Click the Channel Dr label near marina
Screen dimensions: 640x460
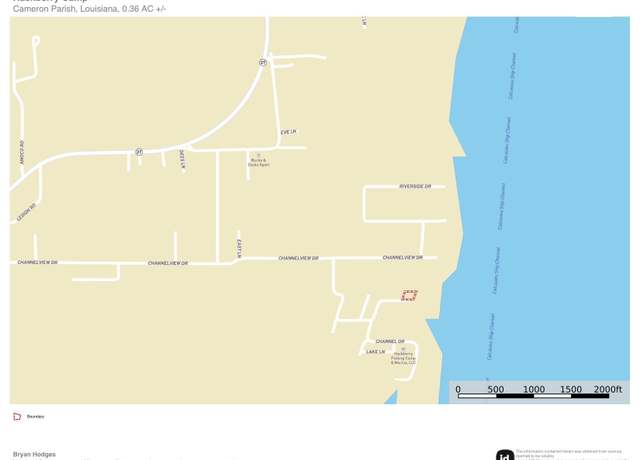coord(390,341)
